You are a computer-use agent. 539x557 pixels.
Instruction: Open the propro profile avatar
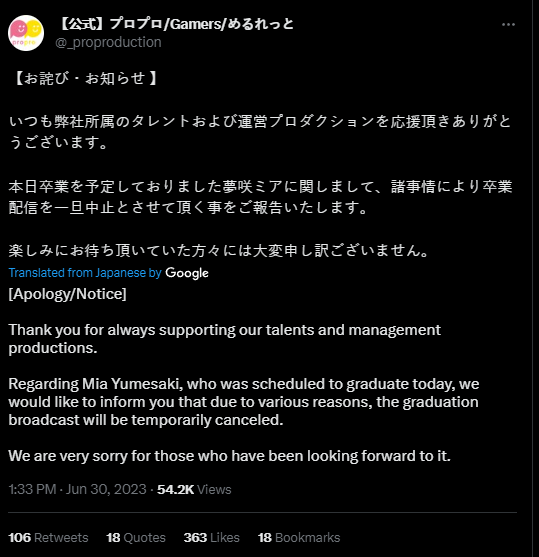pyautogui.click(x=26, y=33)
